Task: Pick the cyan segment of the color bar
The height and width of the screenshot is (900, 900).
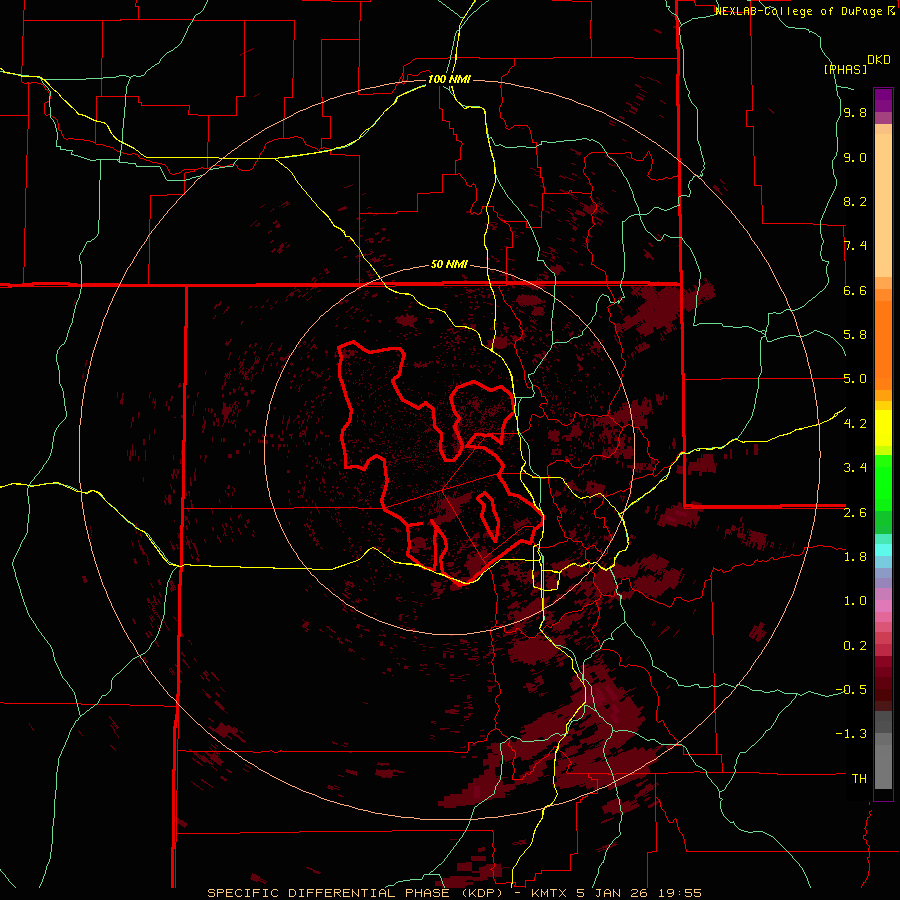Action: tap(883, 550)
